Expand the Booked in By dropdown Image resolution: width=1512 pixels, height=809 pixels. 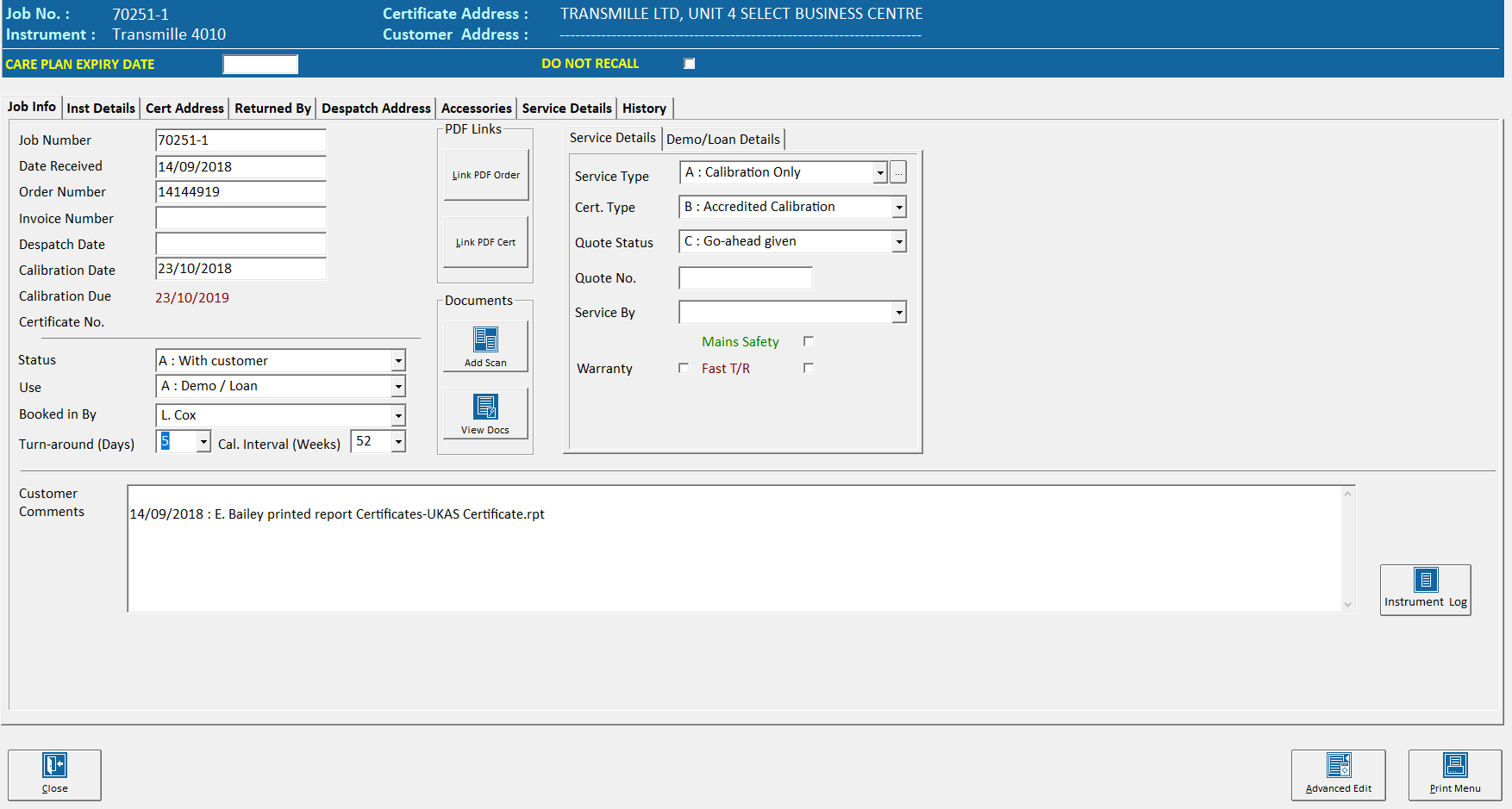[398, 415]
